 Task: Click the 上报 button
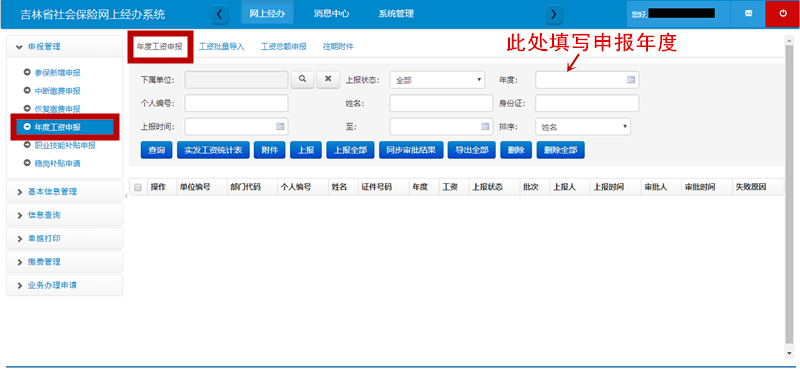(x=306, y=150)
